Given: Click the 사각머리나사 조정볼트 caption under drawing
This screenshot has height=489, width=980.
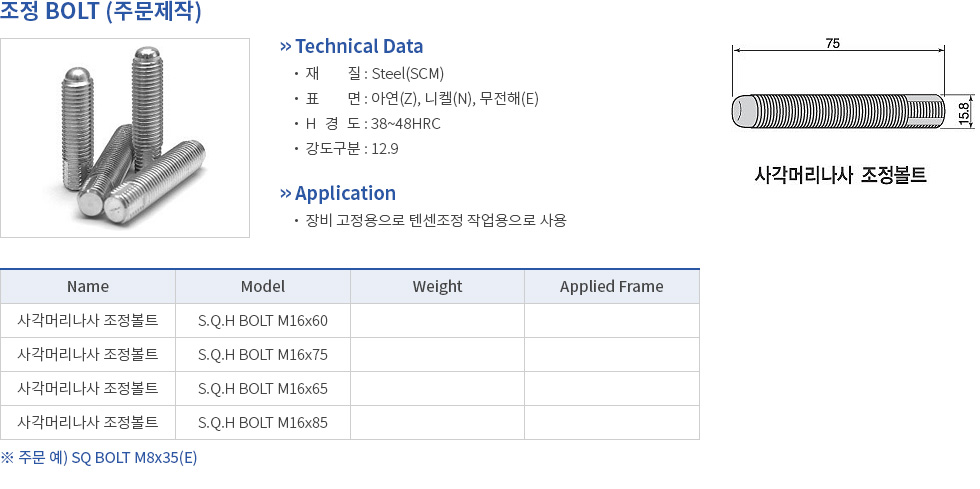Looking at the screenshot, I should point(841,175).
